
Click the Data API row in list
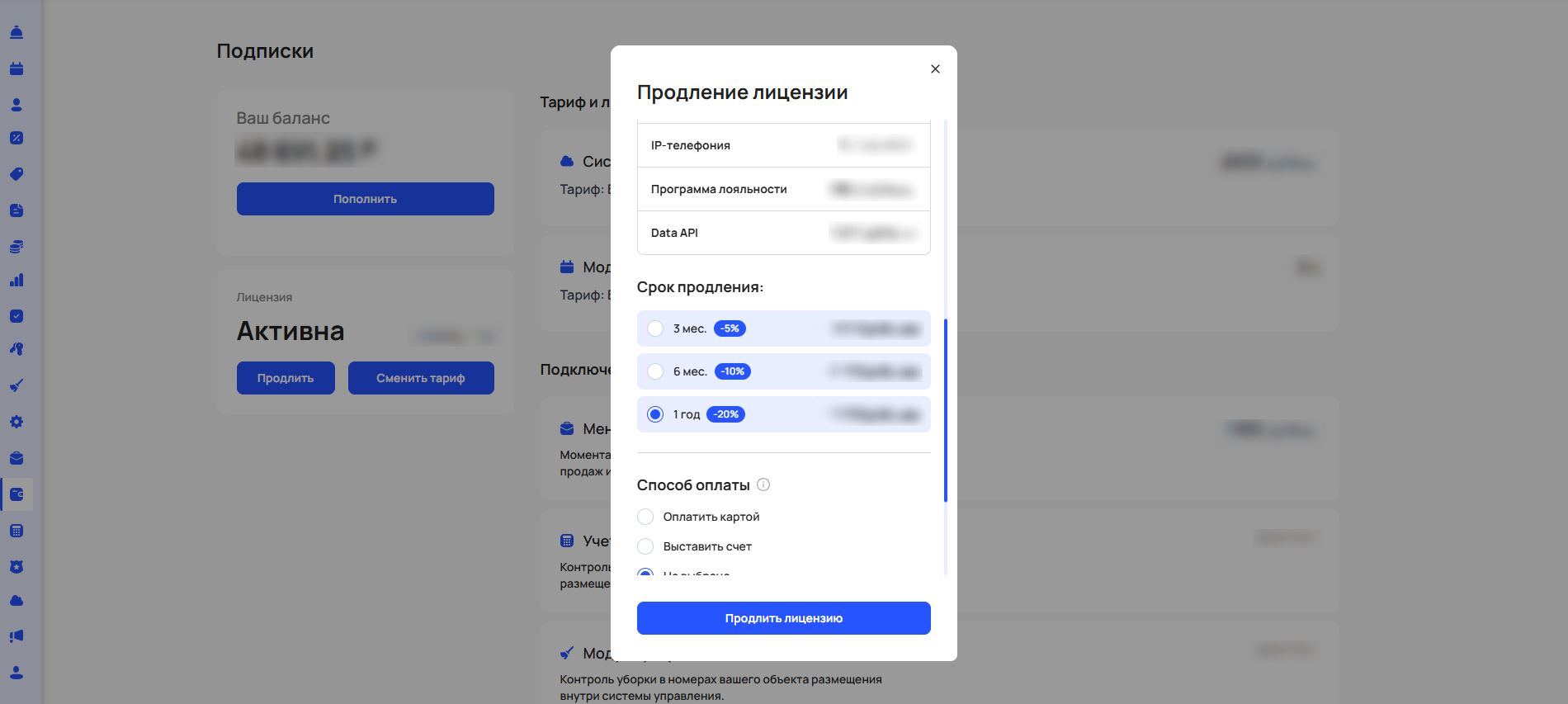[783, 233]
